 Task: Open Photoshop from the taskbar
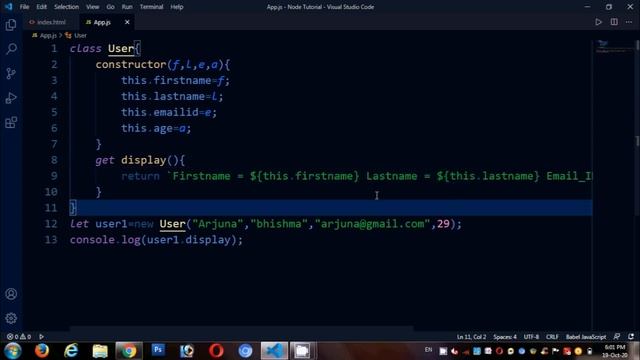[158, 351]
